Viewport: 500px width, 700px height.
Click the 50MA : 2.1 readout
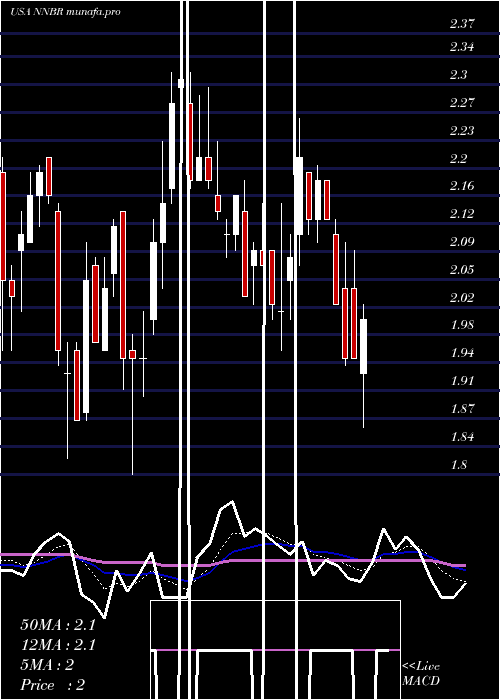coord(58,625)
